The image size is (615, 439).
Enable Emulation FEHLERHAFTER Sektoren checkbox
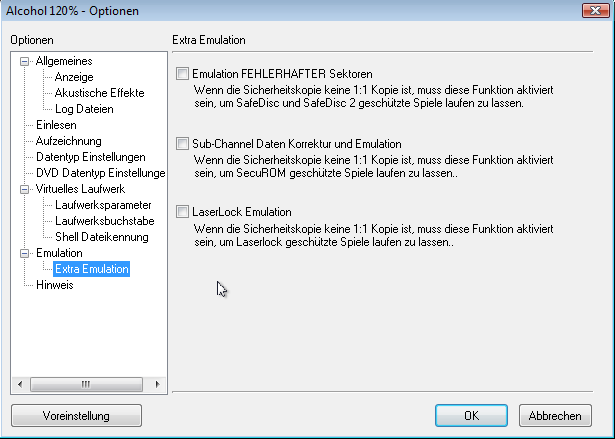pyautogui.click(x=182, y=73)
